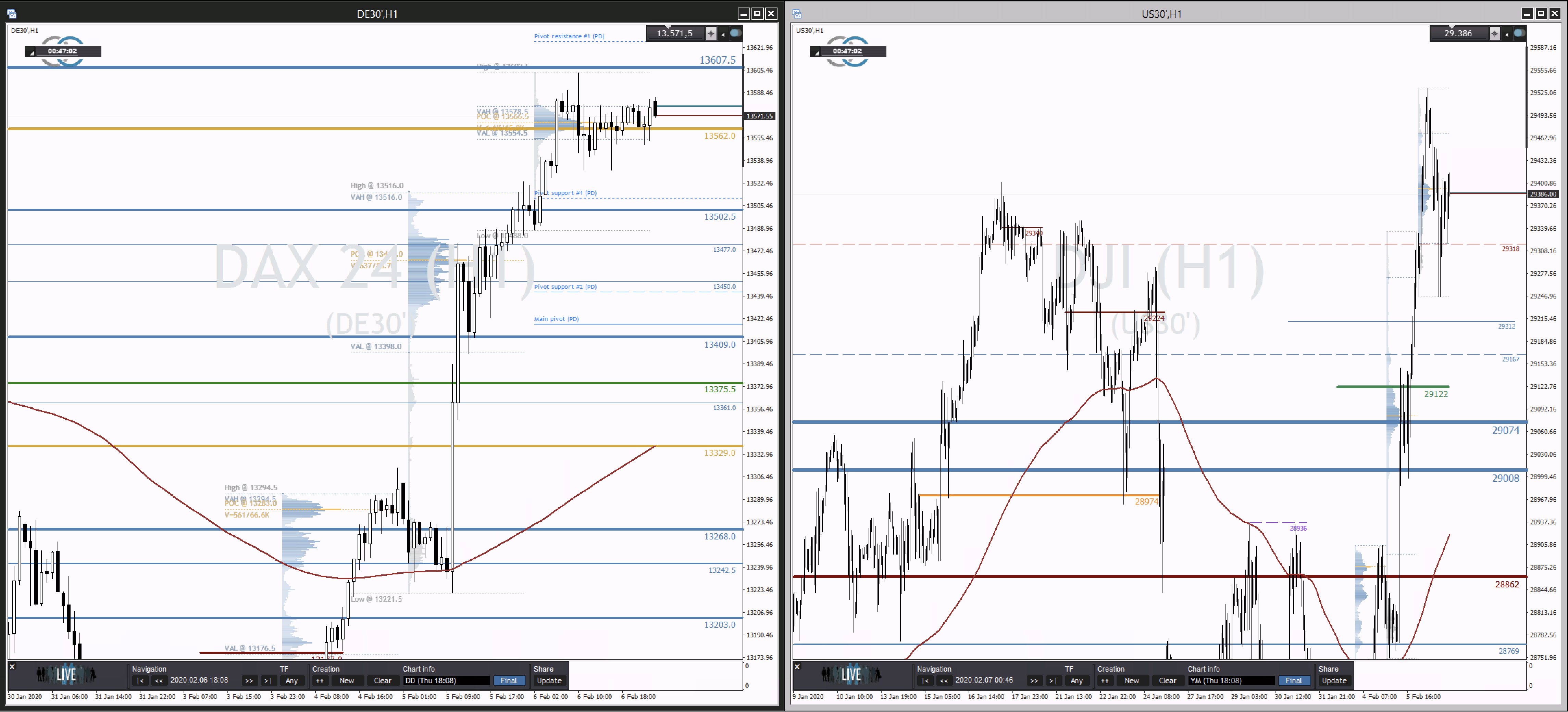Step back with << in DE30 navigation
1568x712 pixels.
[x=159, y=681]
